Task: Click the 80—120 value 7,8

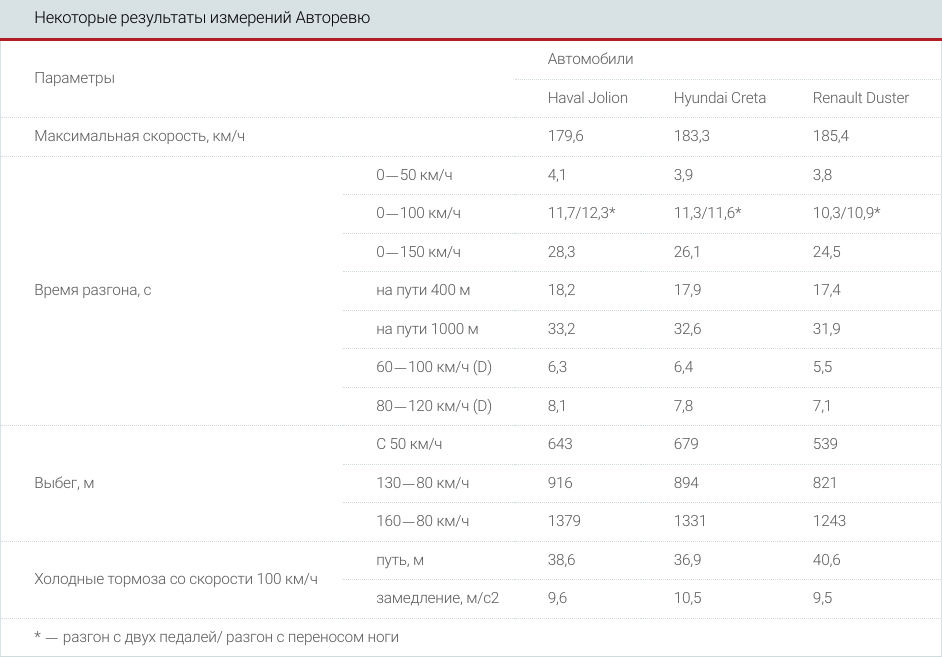Action: pyautogui.click(x=683, y=407)
